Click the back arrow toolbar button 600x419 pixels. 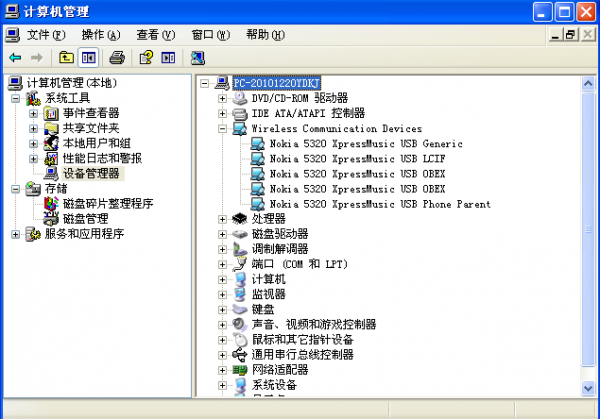click(x=15, y=57)
